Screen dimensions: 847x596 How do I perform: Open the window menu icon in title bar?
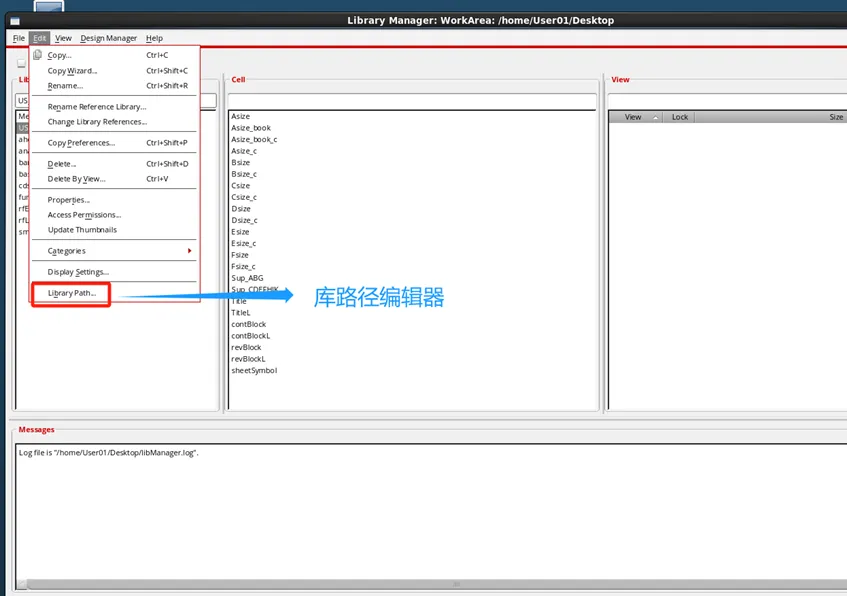(x=14, y=21)
